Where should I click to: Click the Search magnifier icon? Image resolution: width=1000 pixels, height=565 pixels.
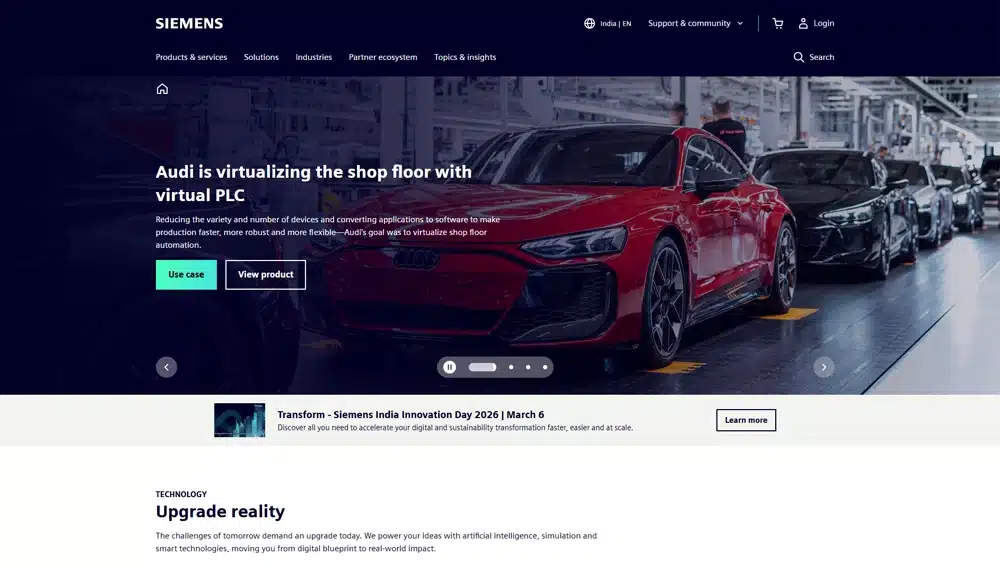(x=798, y=57)
